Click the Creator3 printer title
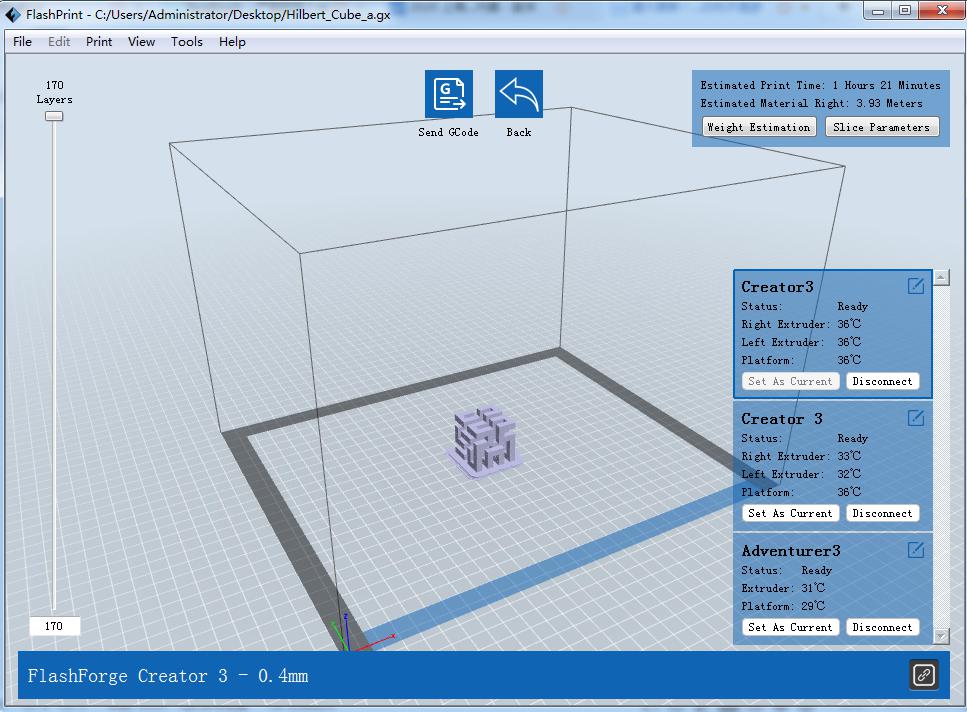This screenshot has height=712, width=967. coord(777,287)
